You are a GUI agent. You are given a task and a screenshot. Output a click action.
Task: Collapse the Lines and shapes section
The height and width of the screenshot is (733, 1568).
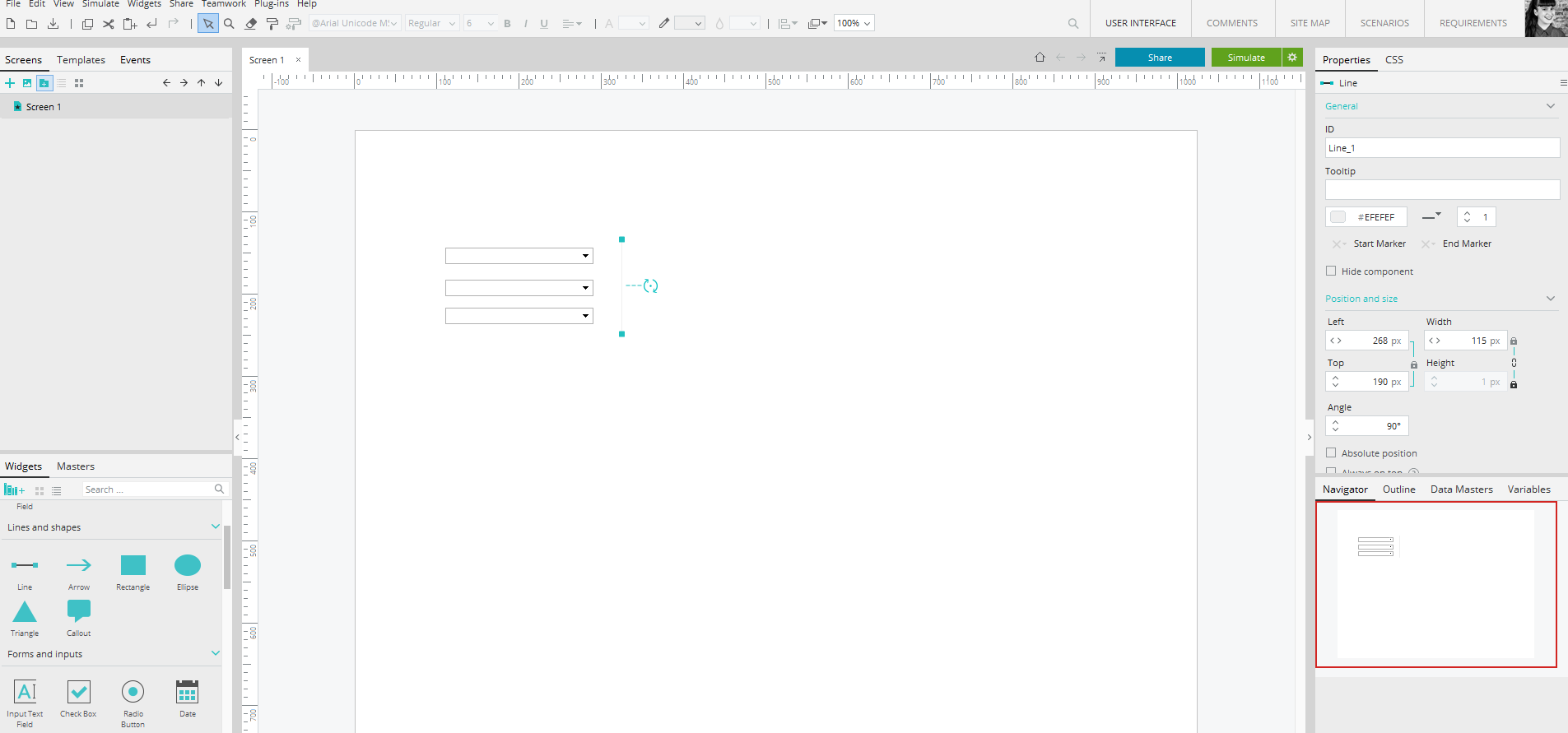tap(216, 527)
